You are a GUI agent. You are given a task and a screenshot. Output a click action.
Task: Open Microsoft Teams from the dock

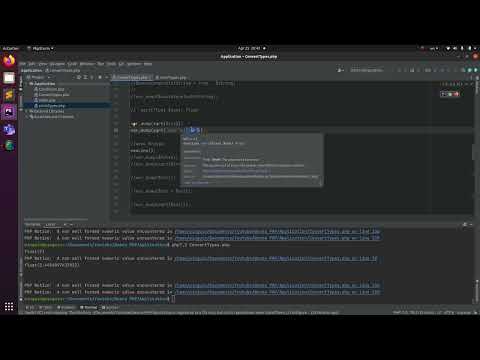(x=9, y=129)
